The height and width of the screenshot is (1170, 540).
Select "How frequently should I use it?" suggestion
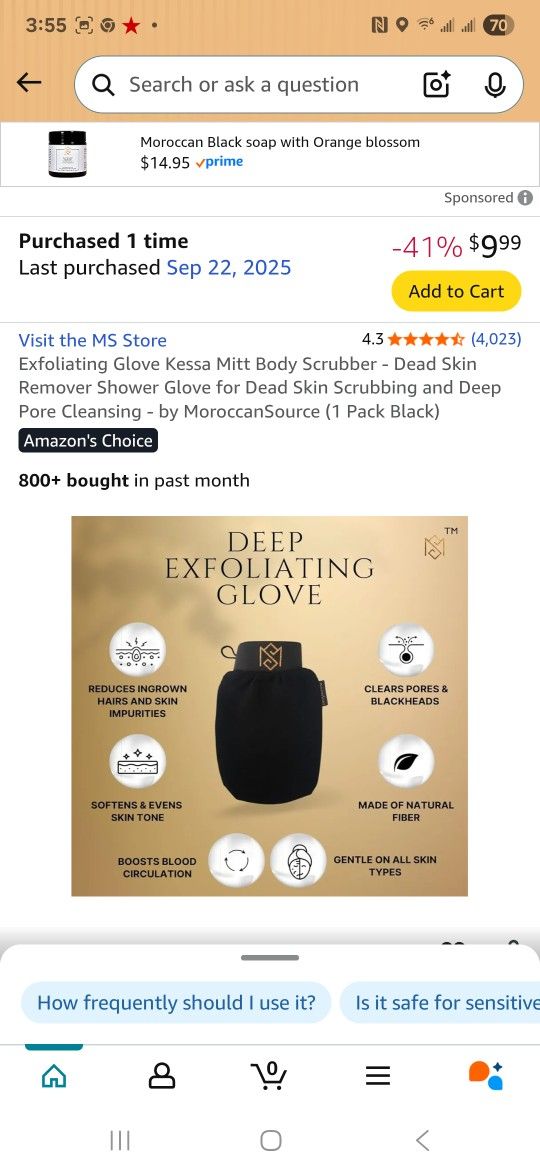(176, 1002)
